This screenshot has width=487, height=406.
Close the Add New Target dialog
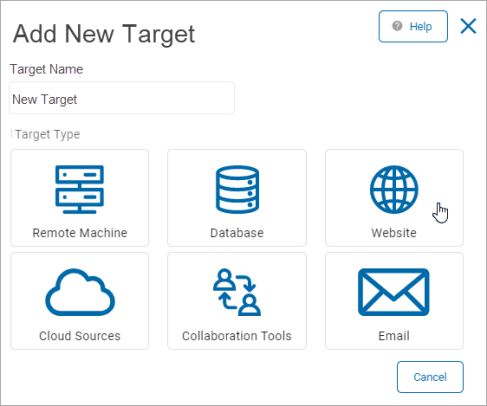pos(468,26)
